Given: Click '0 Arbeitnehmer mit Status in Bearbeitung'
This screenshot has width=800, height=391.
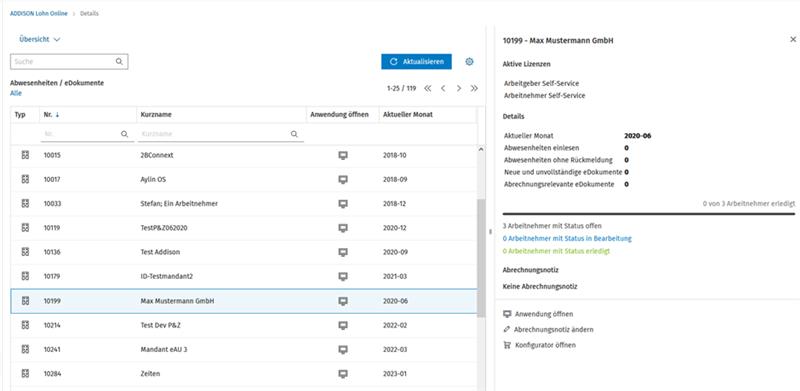Looking at the screenshot, I should tap(567, 238).
